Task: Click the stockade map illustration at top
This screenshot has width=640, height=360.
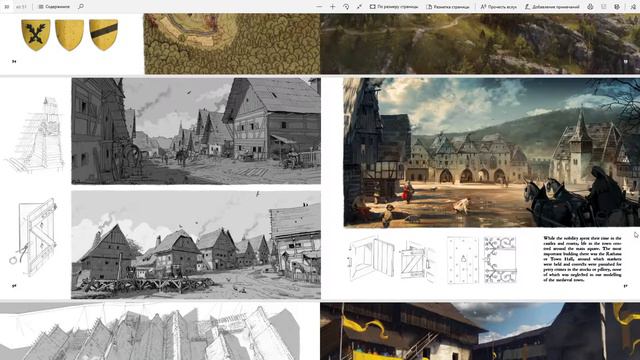Action: (x=232, y=44)
